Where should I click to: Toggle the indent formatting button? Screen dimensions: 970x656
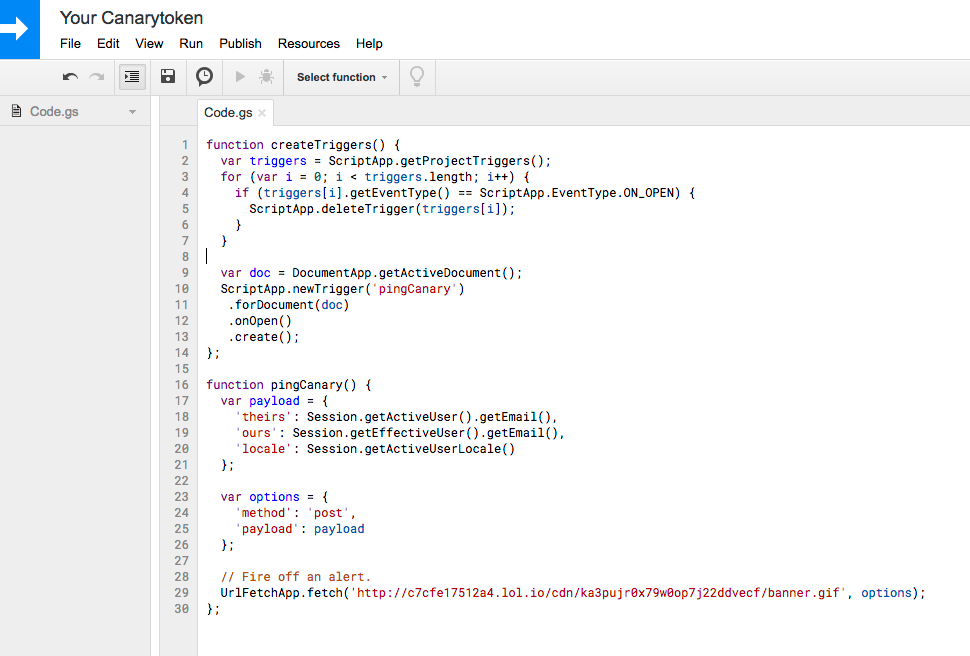coord(132,77)
